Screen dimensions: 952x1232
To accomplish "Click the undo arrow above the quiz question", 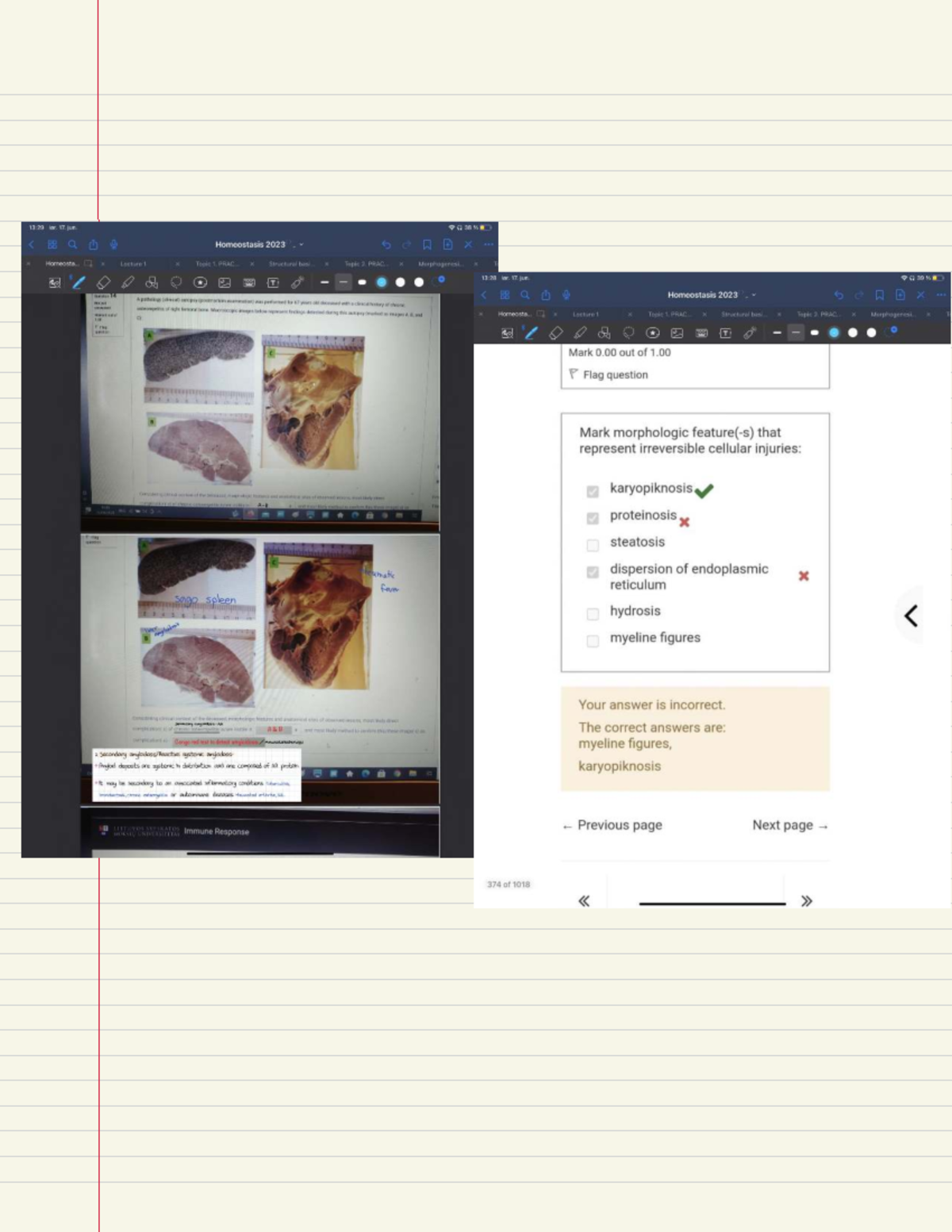I will [x=839, y=295].
